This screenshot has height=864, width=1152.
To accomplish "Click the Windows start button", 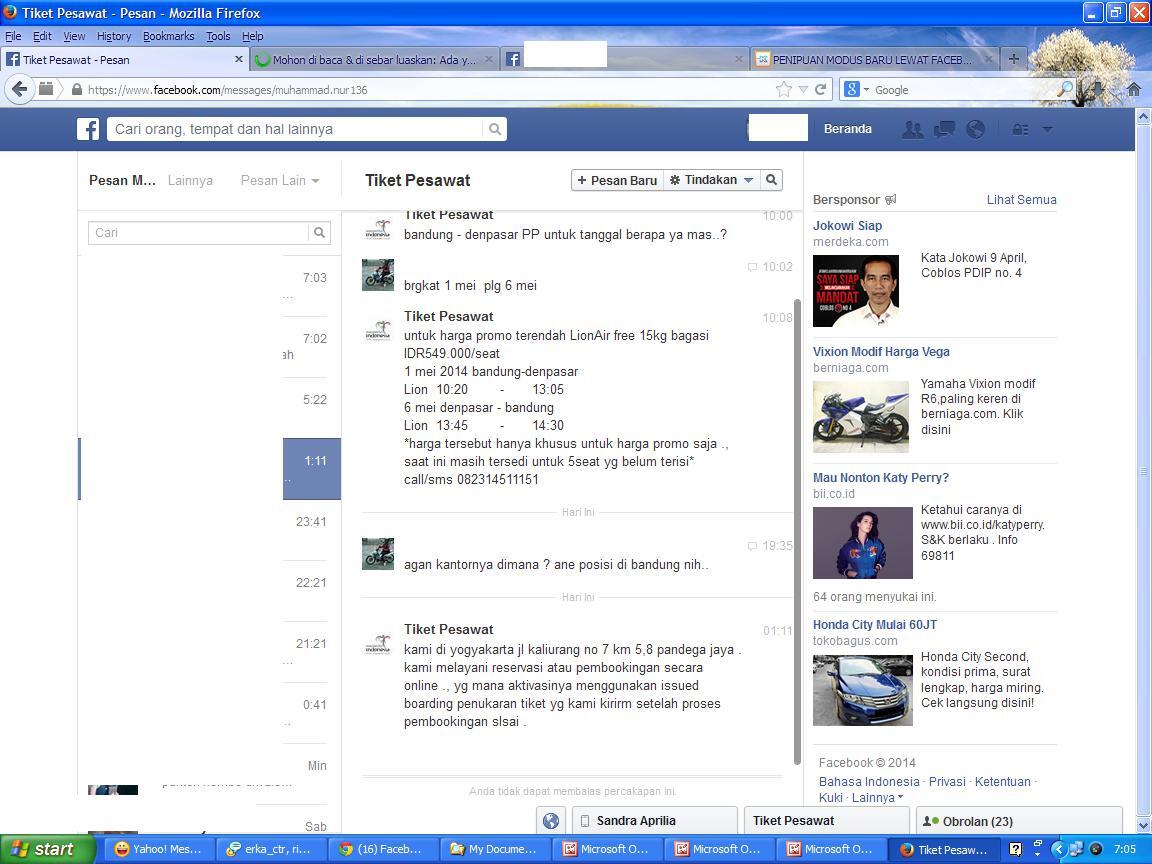I will pyautogui.click(x=48, y=849).
